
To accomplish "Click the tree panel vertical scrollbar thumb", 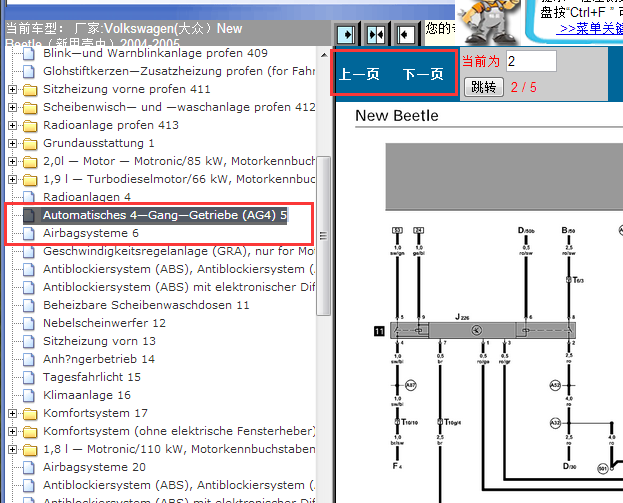I will coord(323,236).
